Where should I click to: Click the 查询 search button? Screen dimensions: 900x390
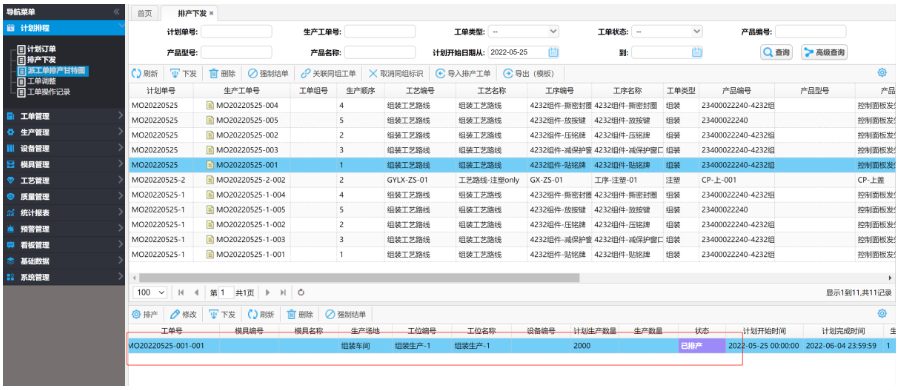[x=777, y=52]
